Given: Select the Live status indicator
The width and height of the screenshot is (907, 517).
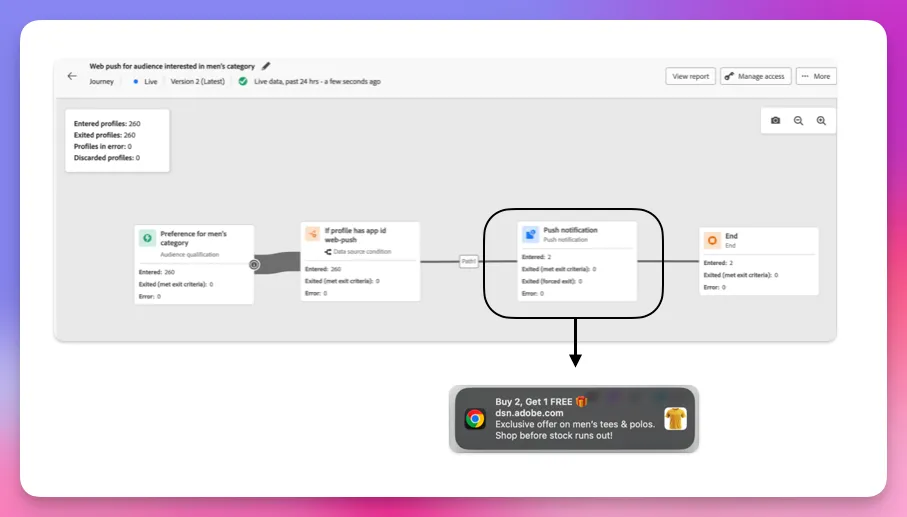Looking at the screenshot, I should [x=145, y=82].
